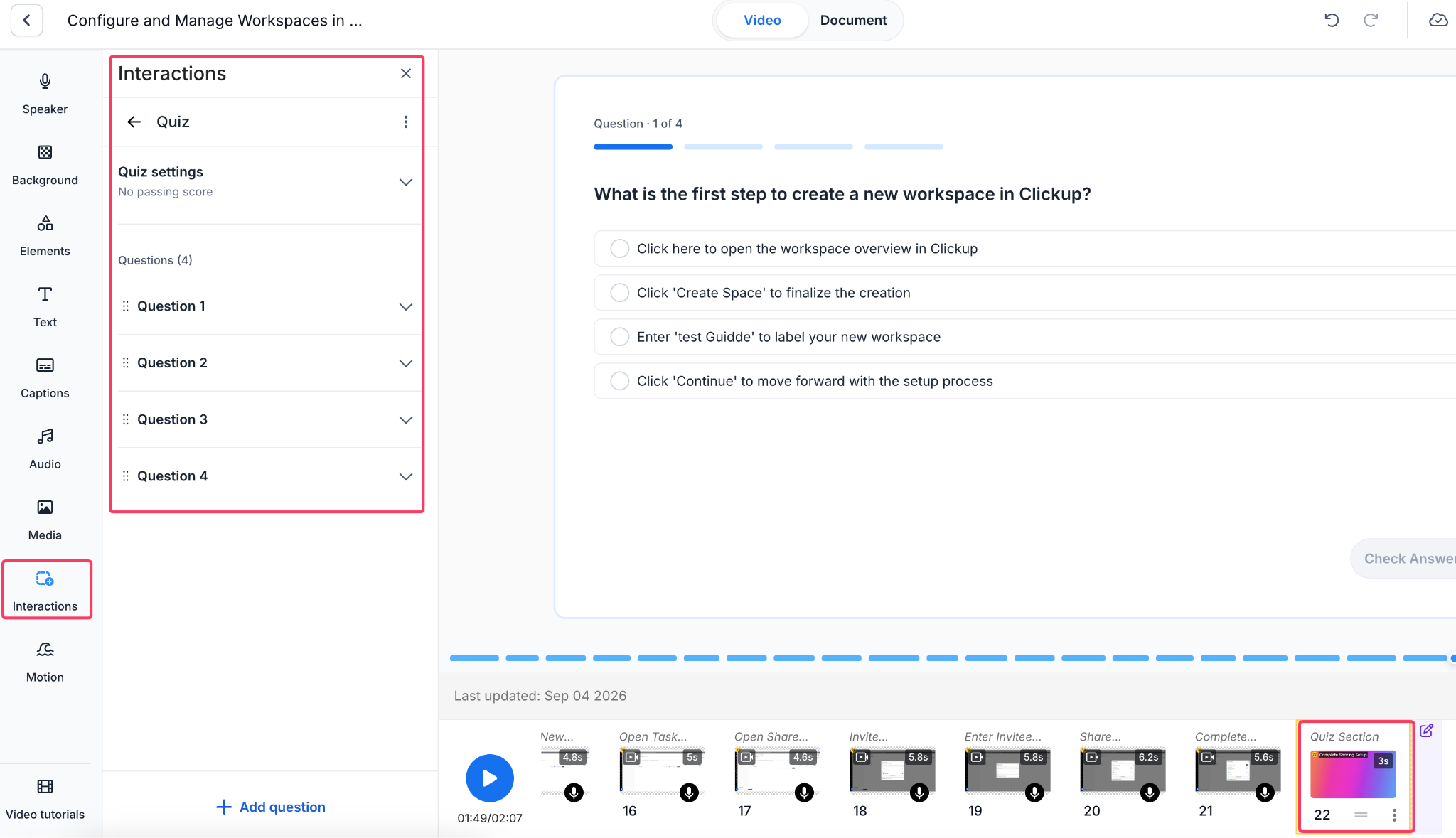The width and height of the screenshot is (1456, 838).
Task: Grab the drag handle of Question 4
Action: tap(126, 476)
